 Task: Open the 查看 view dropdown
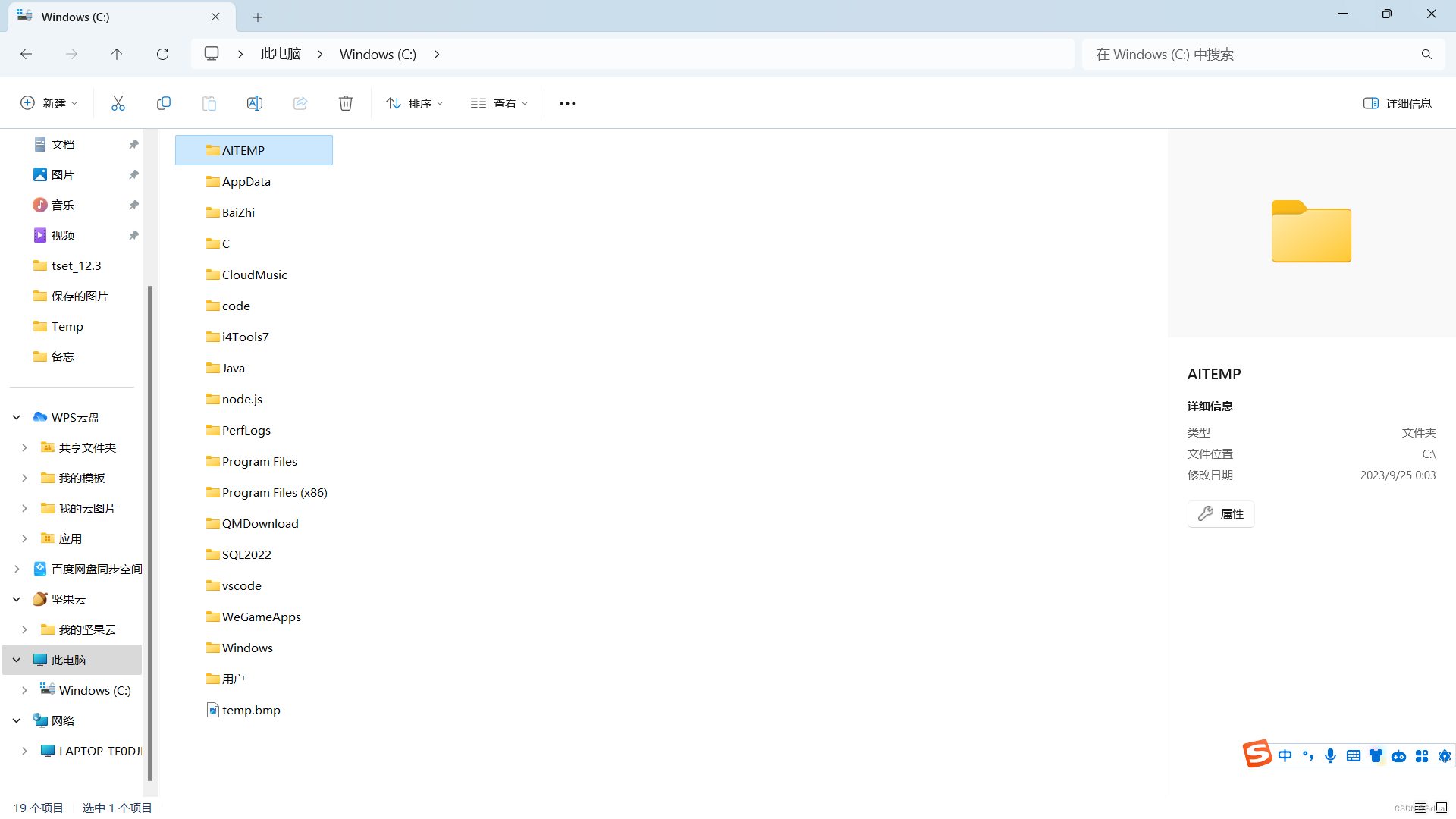click(x=499, y=103)
